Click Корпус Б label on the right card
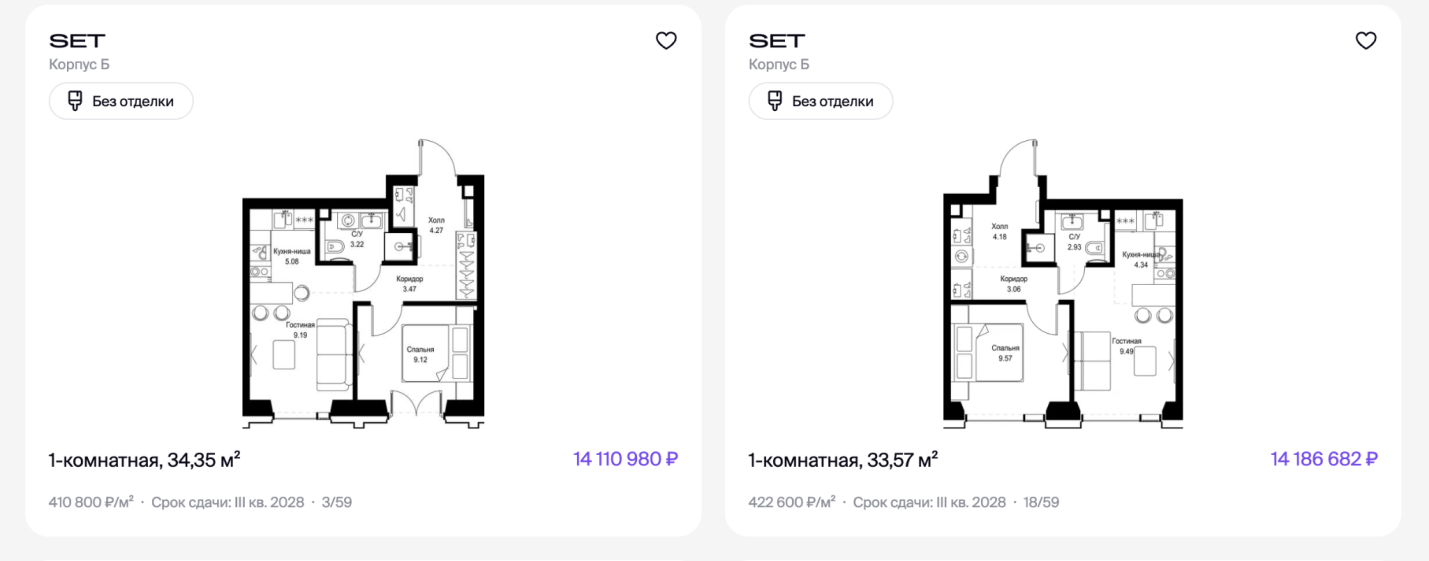The width and height of the screenshot is (1429, 561). coord(779,65)
